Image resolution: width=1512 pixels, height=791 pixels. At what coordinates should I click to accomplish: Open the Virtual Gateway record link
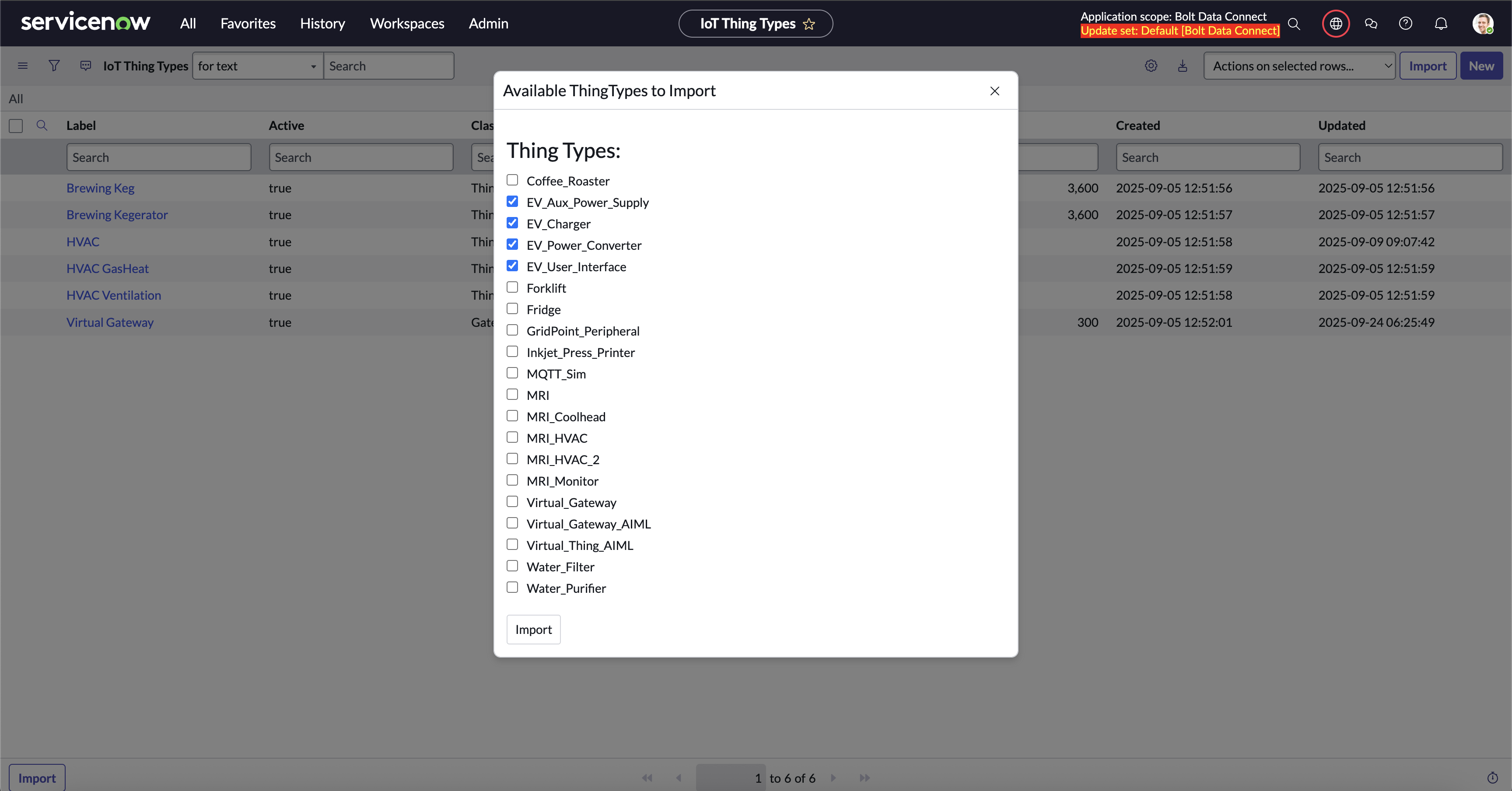pos(110,322)
